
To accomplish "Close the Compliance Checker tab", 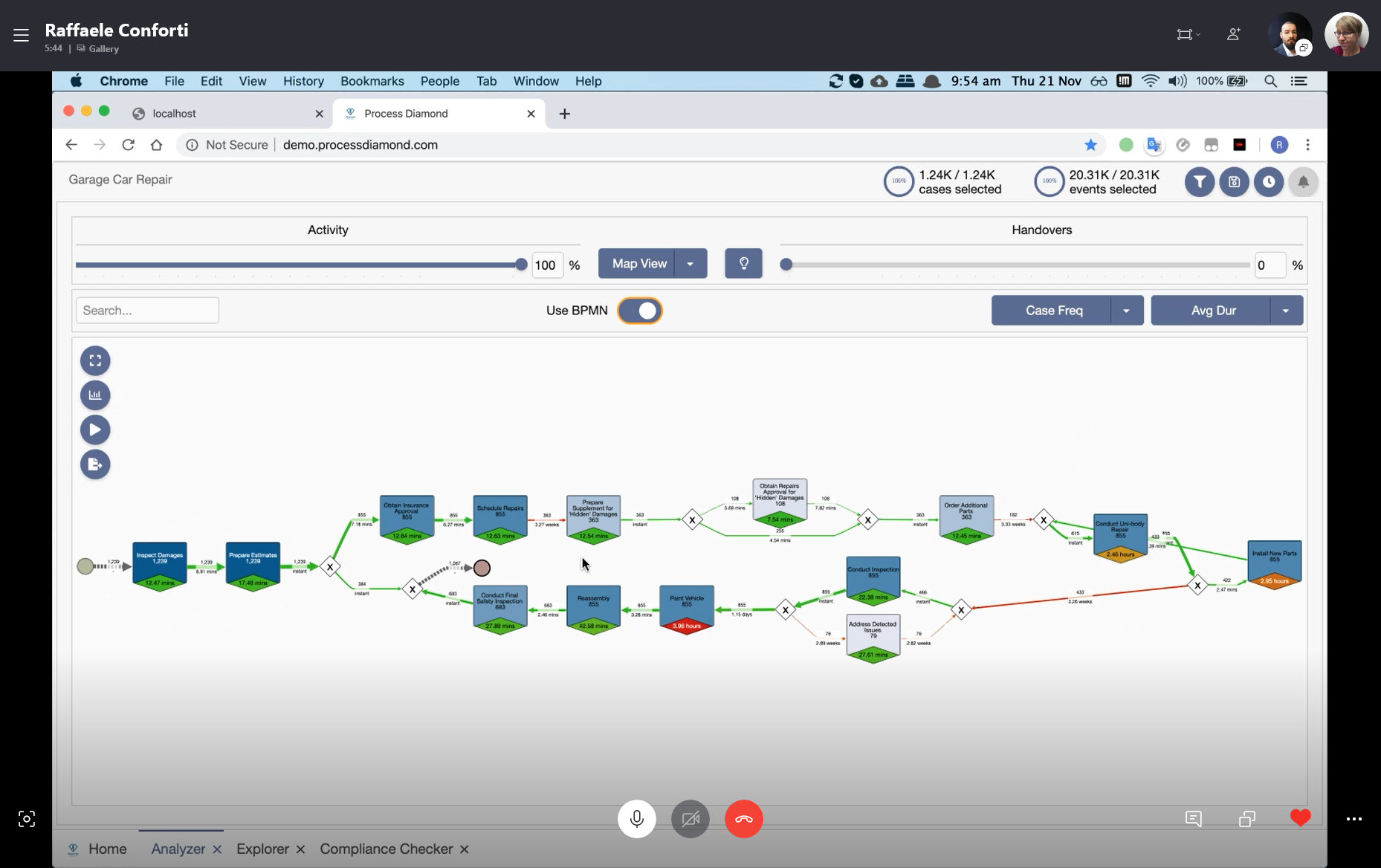I will click(464, 849).
